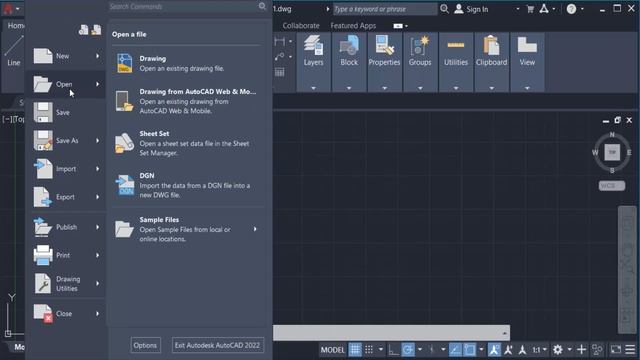Screen dimensions: 640x360
Task: Click the Options button
Action: [x=145, y=345]
